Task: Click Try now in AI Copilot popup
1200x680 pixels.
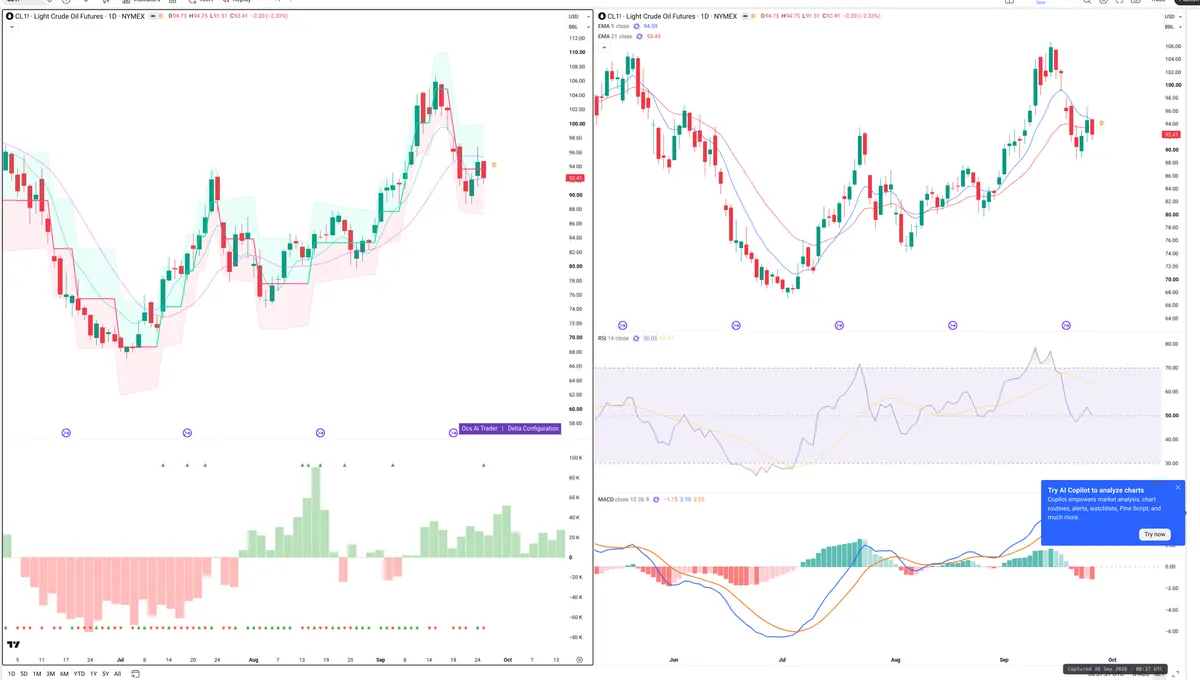Action: tap(1154, 534)
